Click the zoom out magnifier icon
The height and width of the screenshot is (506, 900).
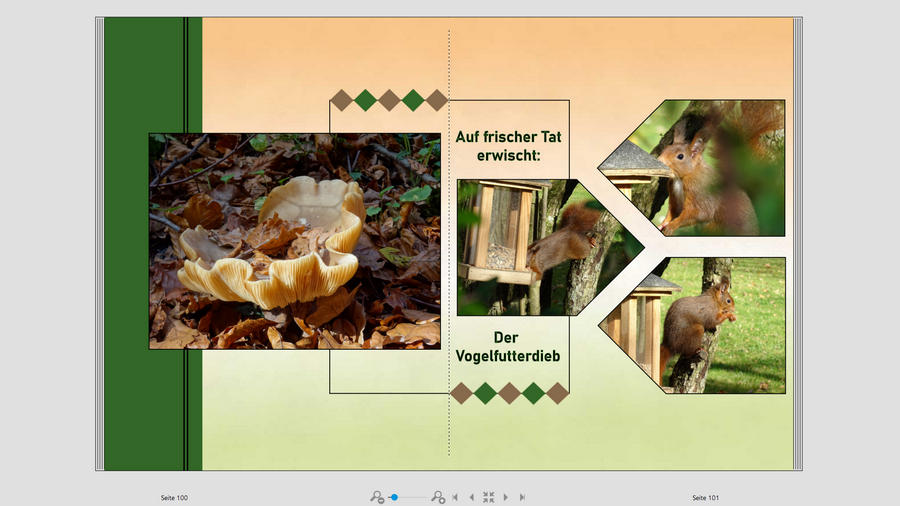pos(377,497)
